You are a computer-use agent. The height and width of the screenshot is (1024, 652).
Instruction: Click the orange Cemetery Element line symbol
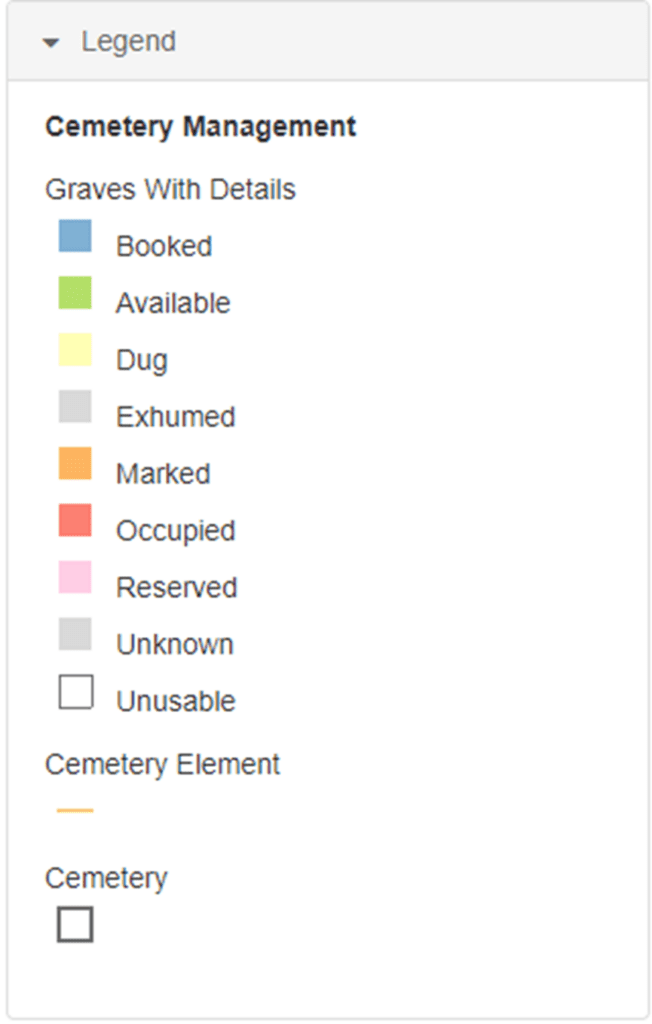point(75,810)
